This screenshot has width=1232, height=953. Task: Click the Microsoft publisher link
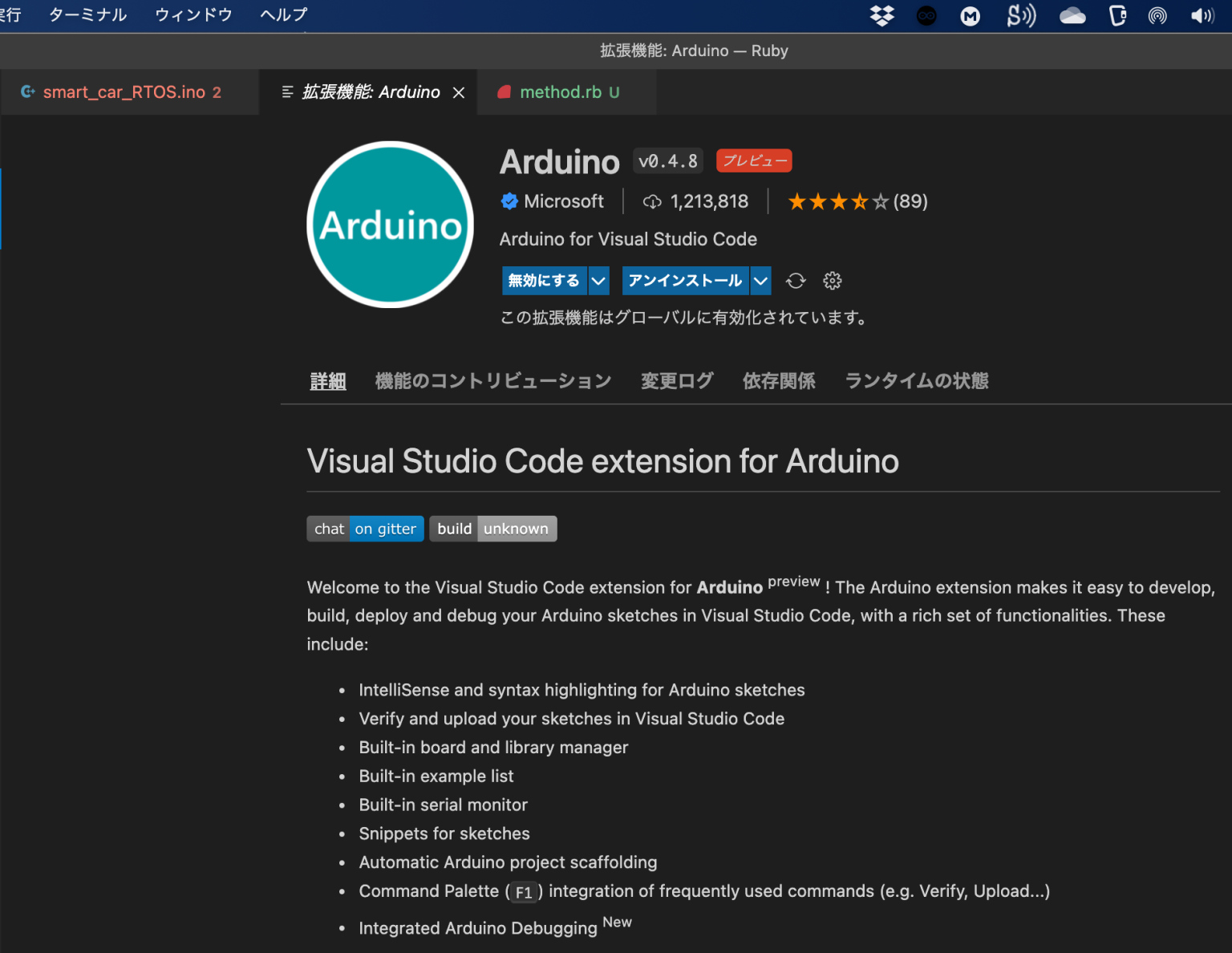click(564, 201)
